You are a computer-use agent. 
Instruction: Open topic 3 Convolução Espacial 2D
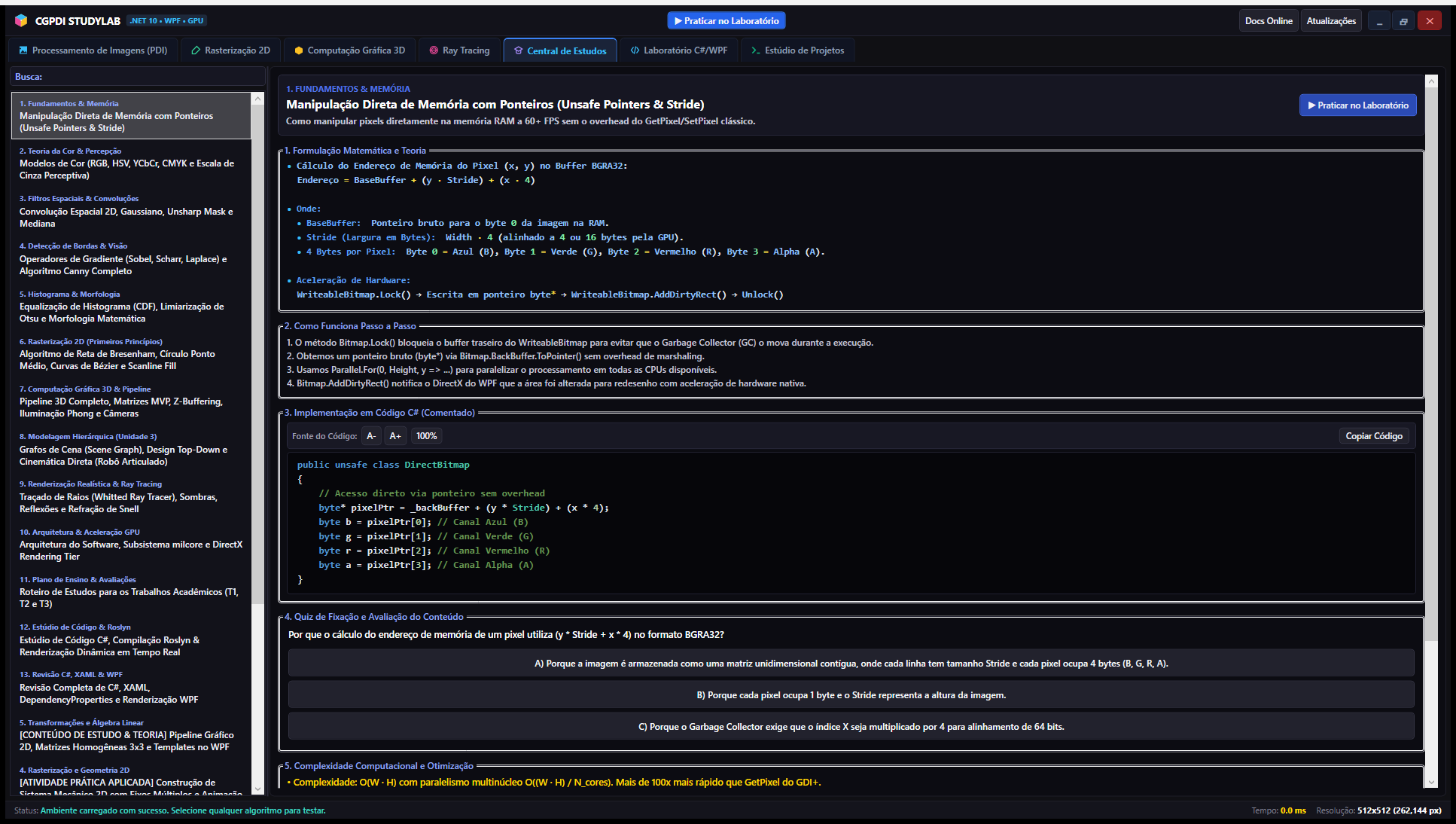click(x=131, y=211)
